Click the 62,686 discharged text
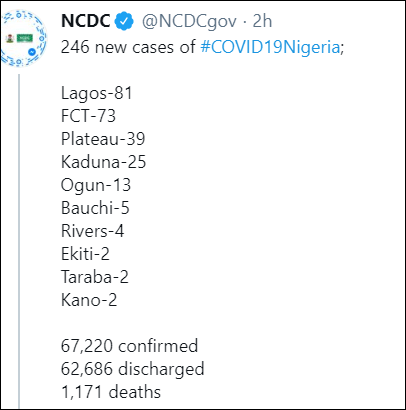 tap(133, 369)
